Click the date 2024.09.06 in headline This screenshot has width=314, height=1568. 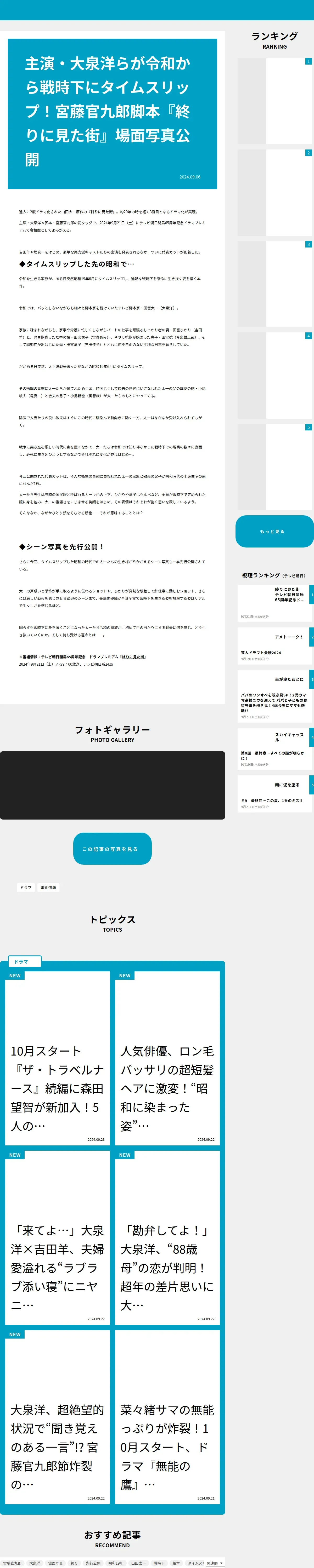point(190,177)
